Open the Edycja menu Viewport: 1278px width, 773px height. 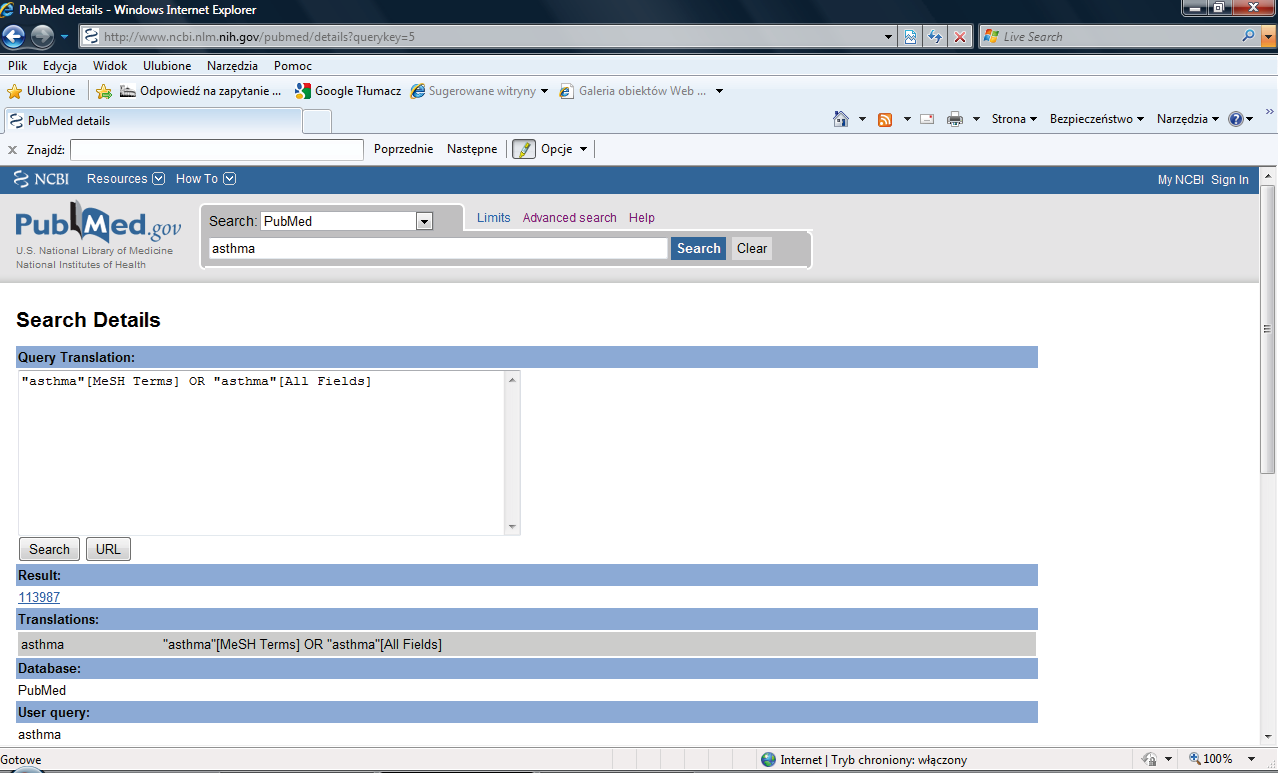click(x=60, y=66)
